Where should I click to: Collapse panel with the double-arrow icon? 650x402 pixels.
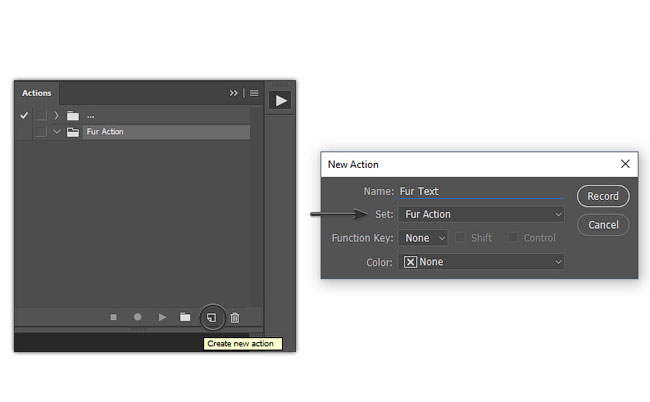pos(233,93)
